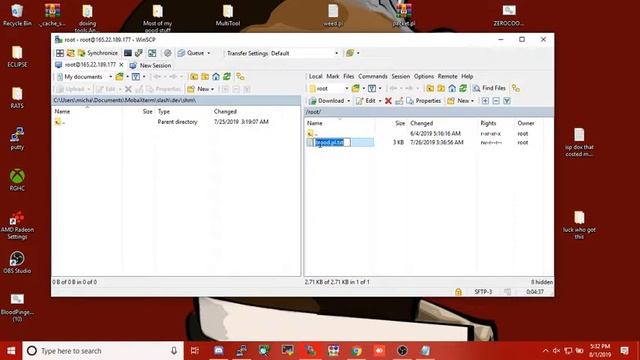Open the Help menu

(467, 76)
